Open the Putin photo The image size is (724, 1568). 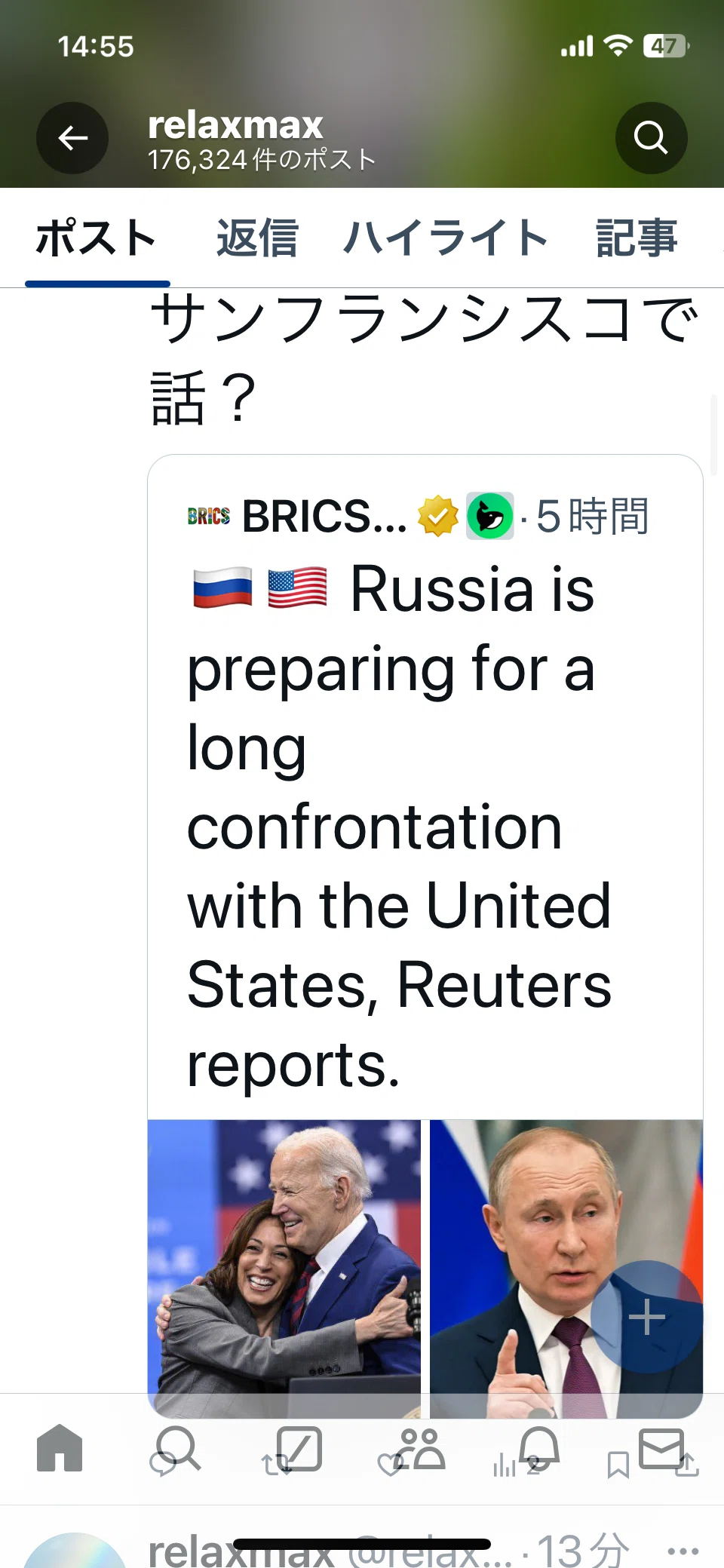[x=566, y=1269]
